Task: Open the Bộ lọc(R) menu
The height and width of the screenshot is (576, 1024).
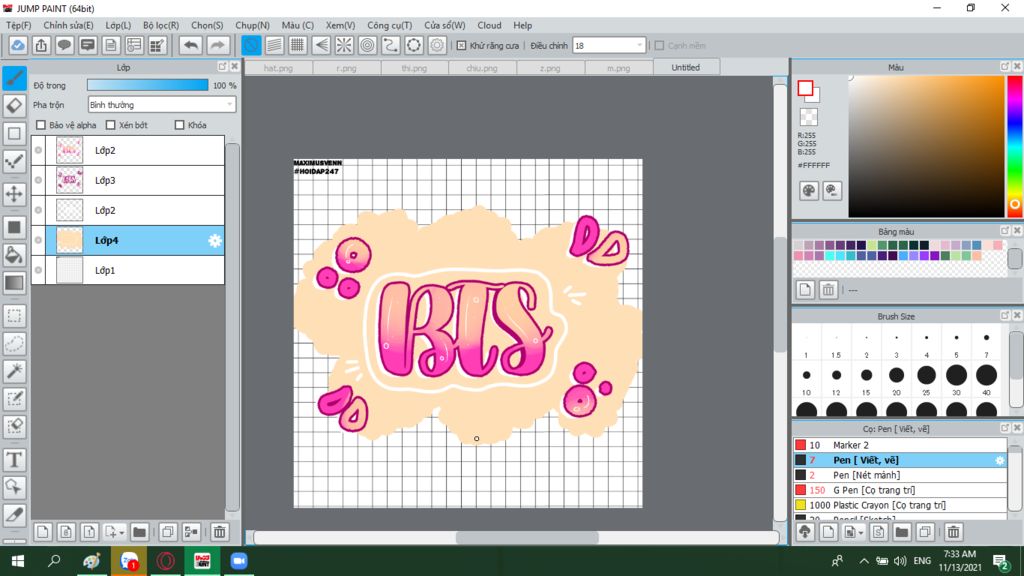Action: click(x=160, y=25)
